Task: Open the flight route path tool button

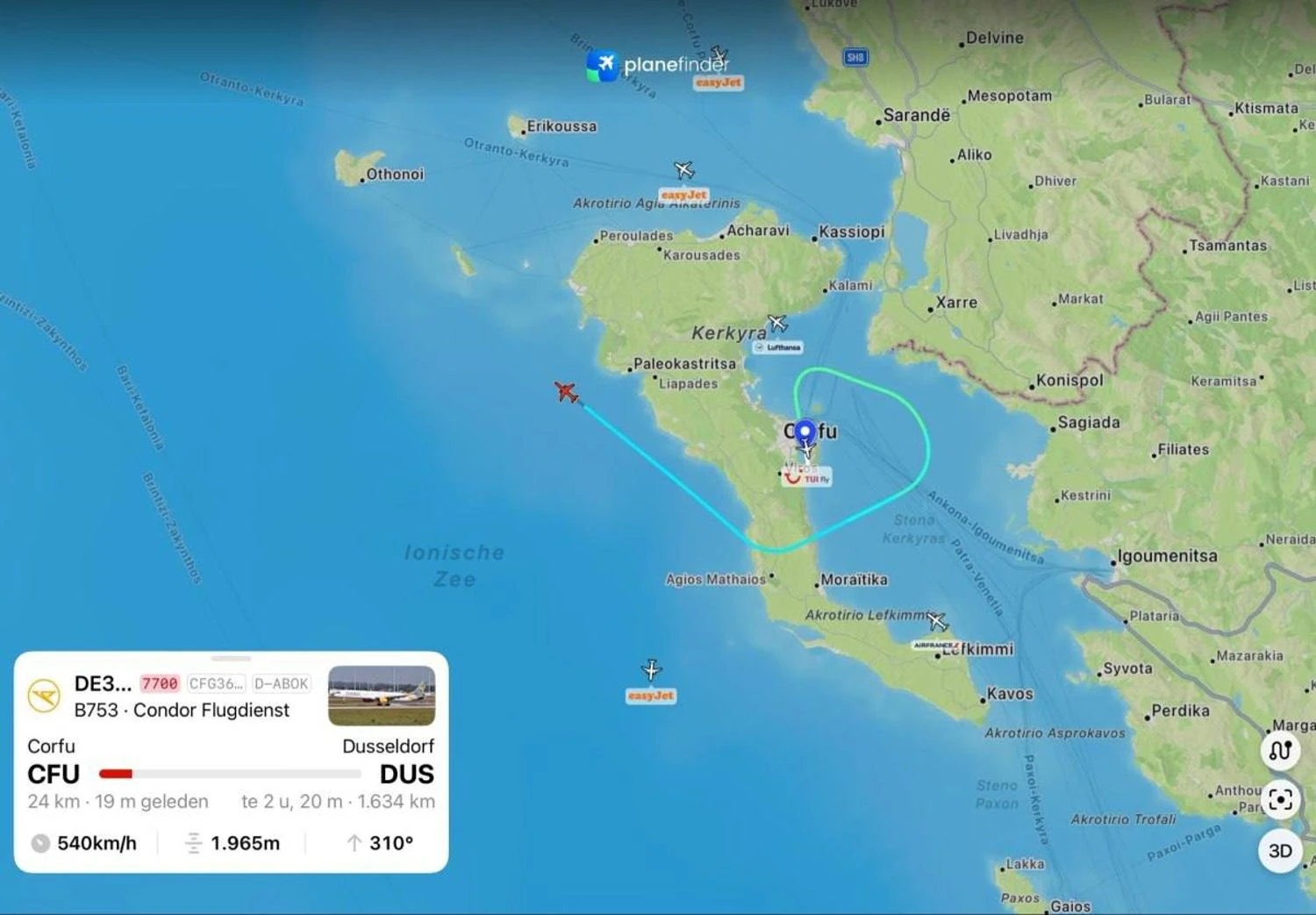Action: [x=1280, y=750]
